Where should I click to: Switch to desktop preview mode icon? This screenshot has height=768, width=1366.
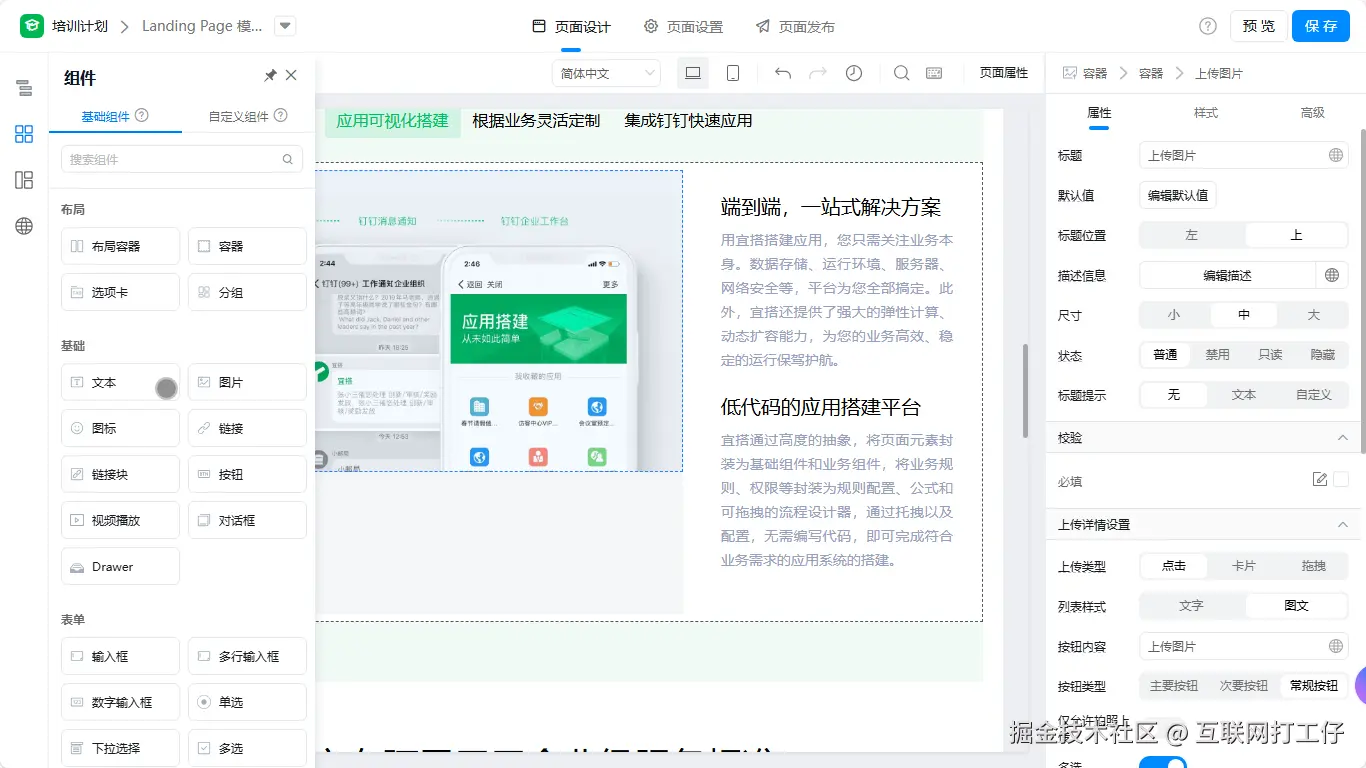[x=692, y=73]
